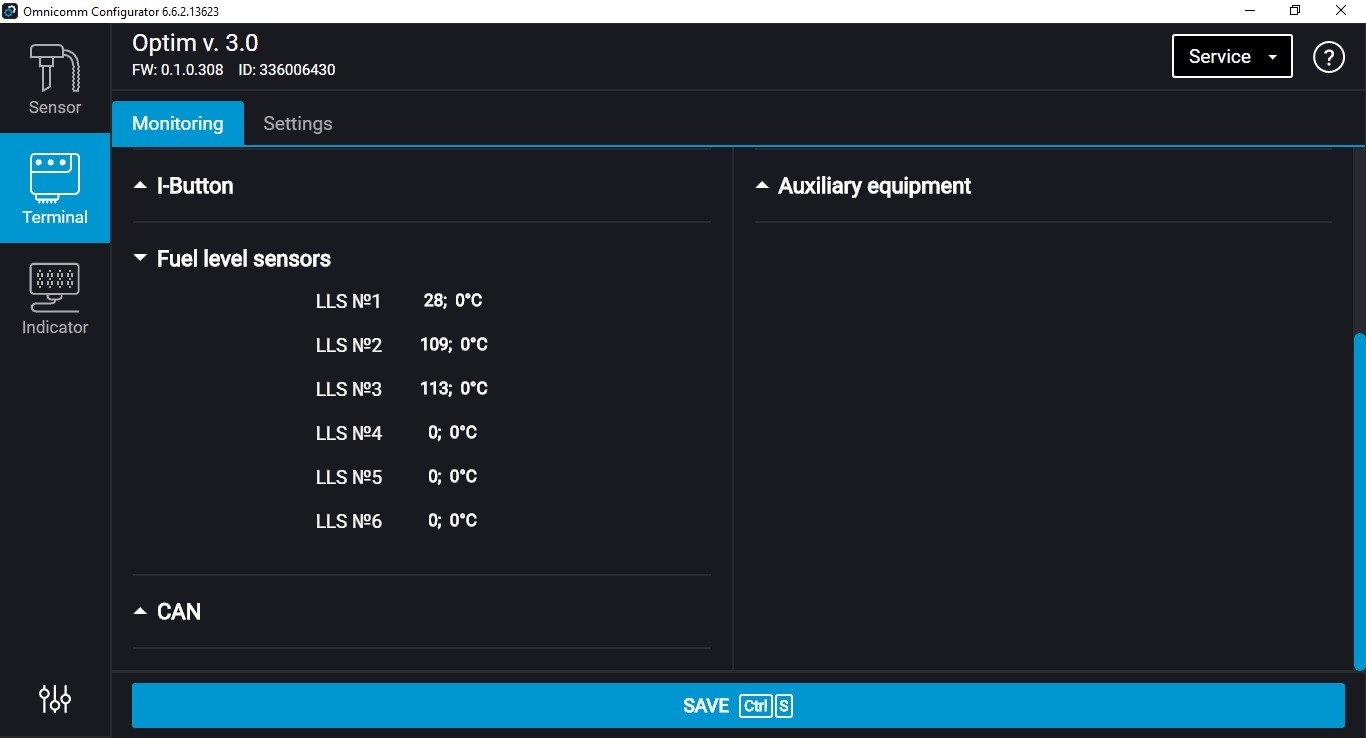The width and height of the screenshot is (1366, 738).
Task: Click the SAVE button
Action: (737, 706)
